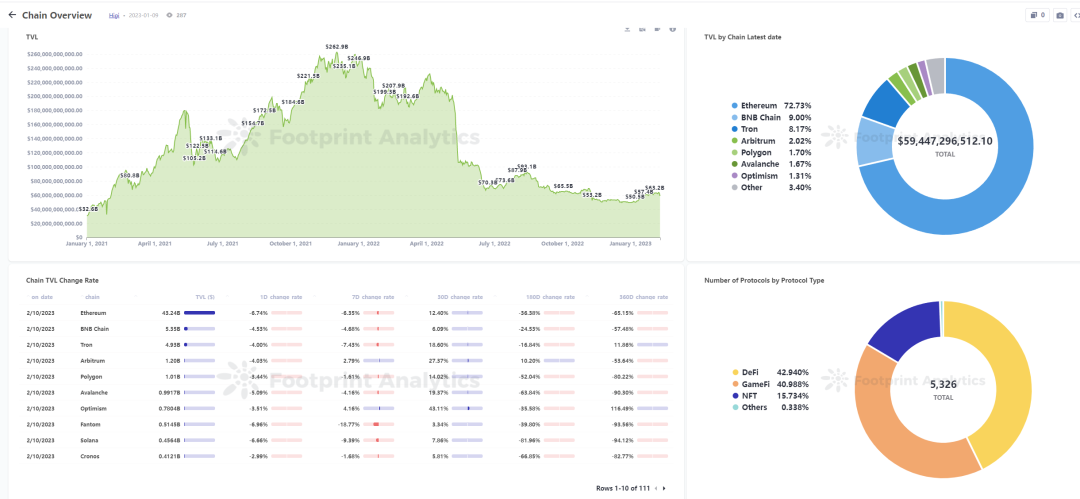
Task: Toggle Other in the TVL legend
Action: [771, 187]
